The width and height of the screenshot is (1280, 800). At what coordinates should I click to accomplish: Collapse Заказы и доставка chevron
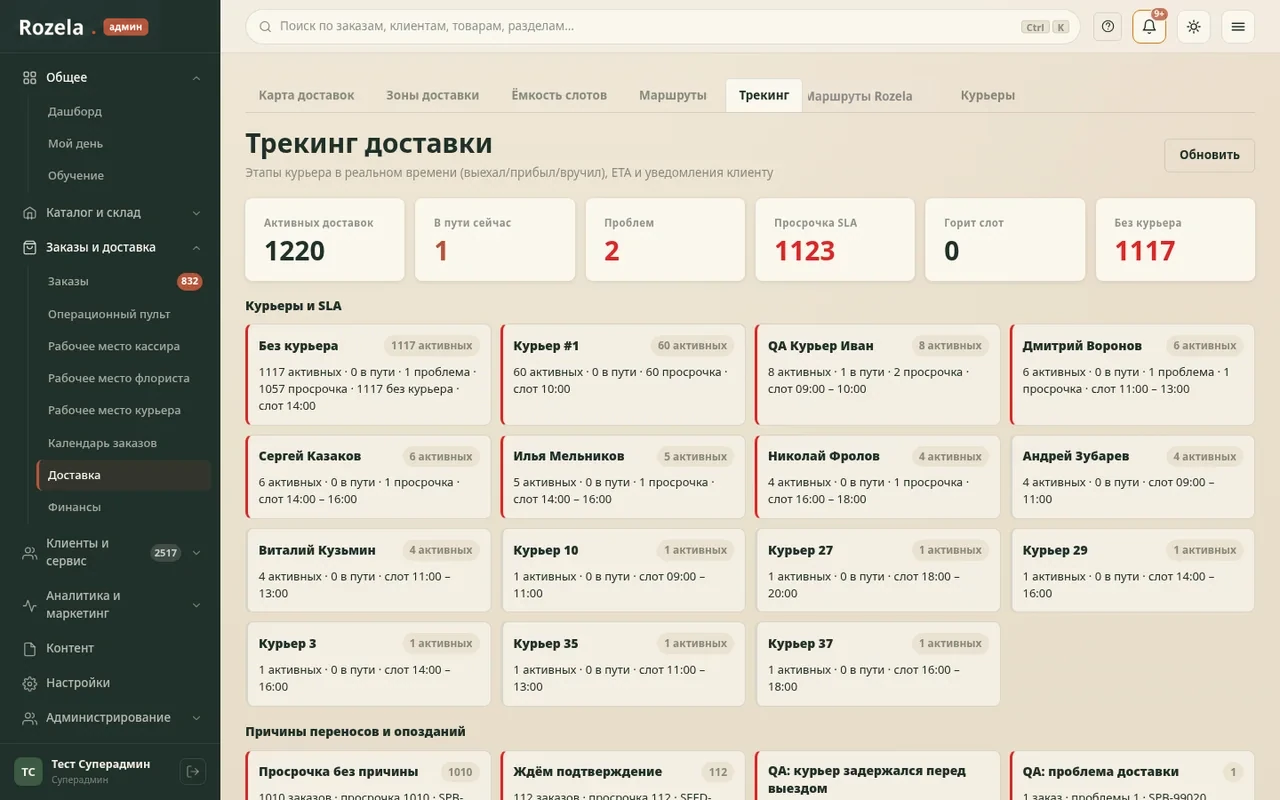point(196,248)
